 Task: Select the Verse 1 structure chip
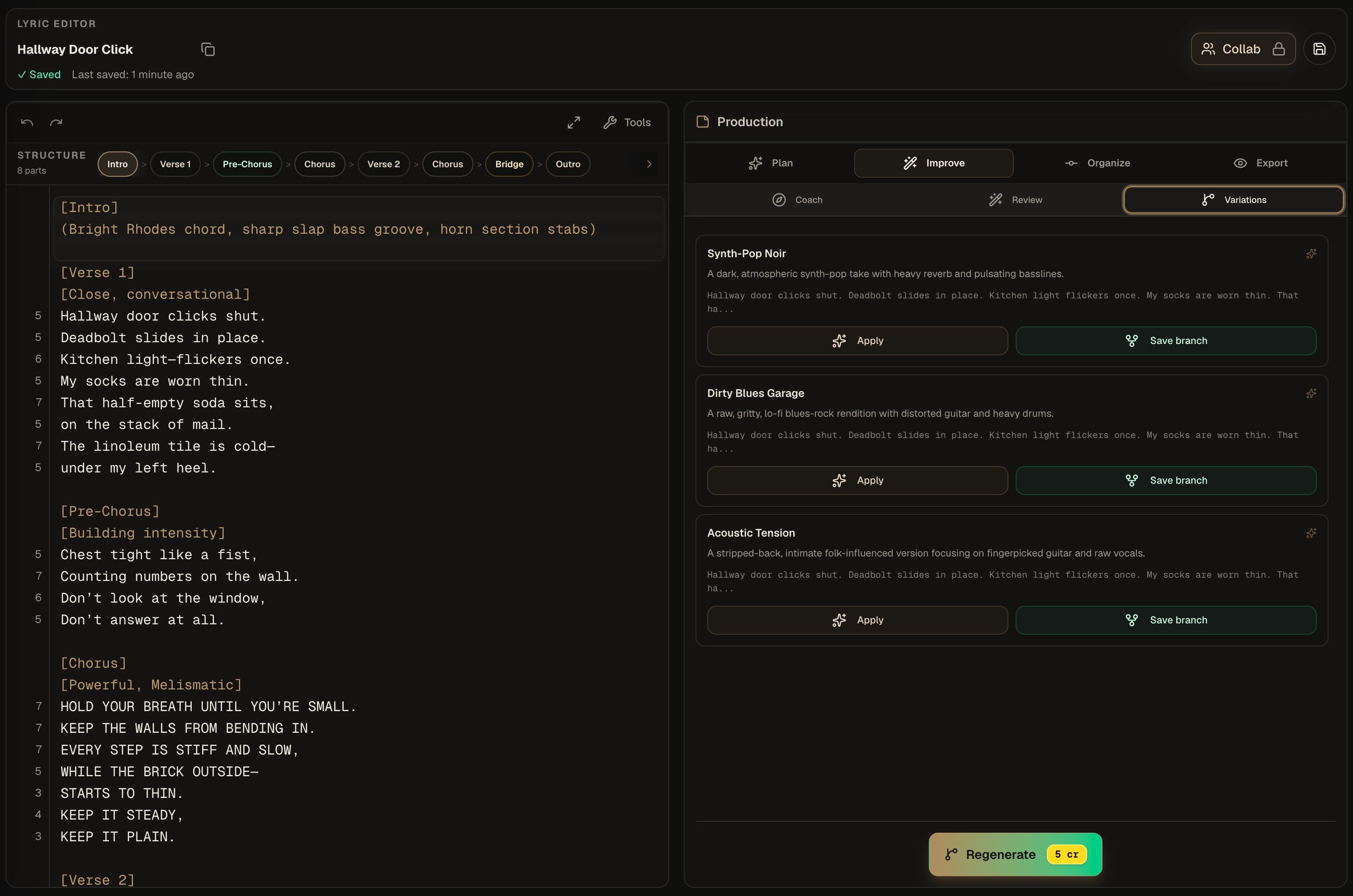[175, 164]
